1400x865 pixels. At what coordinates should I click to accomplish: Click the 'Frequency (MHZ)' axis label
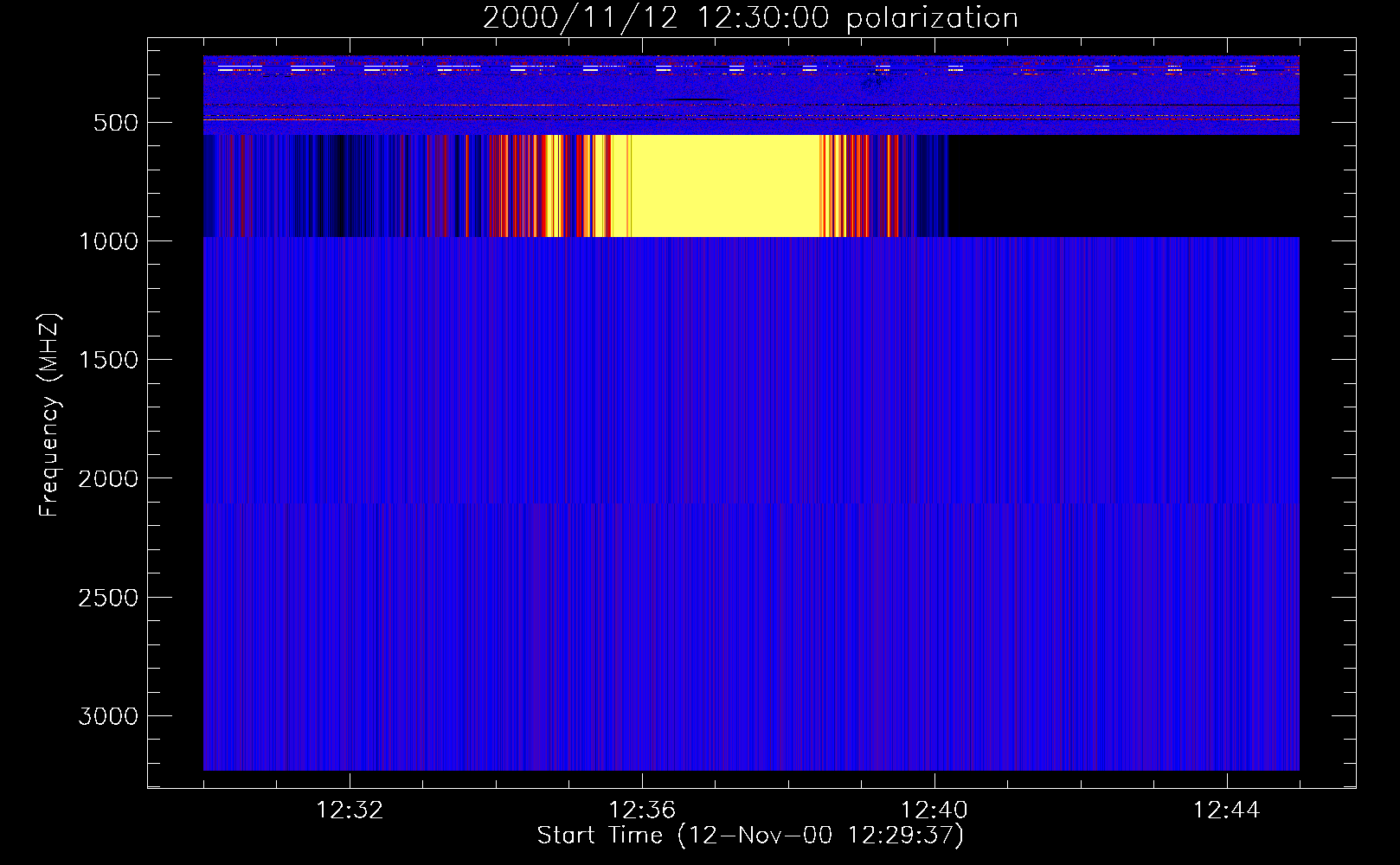49,415
